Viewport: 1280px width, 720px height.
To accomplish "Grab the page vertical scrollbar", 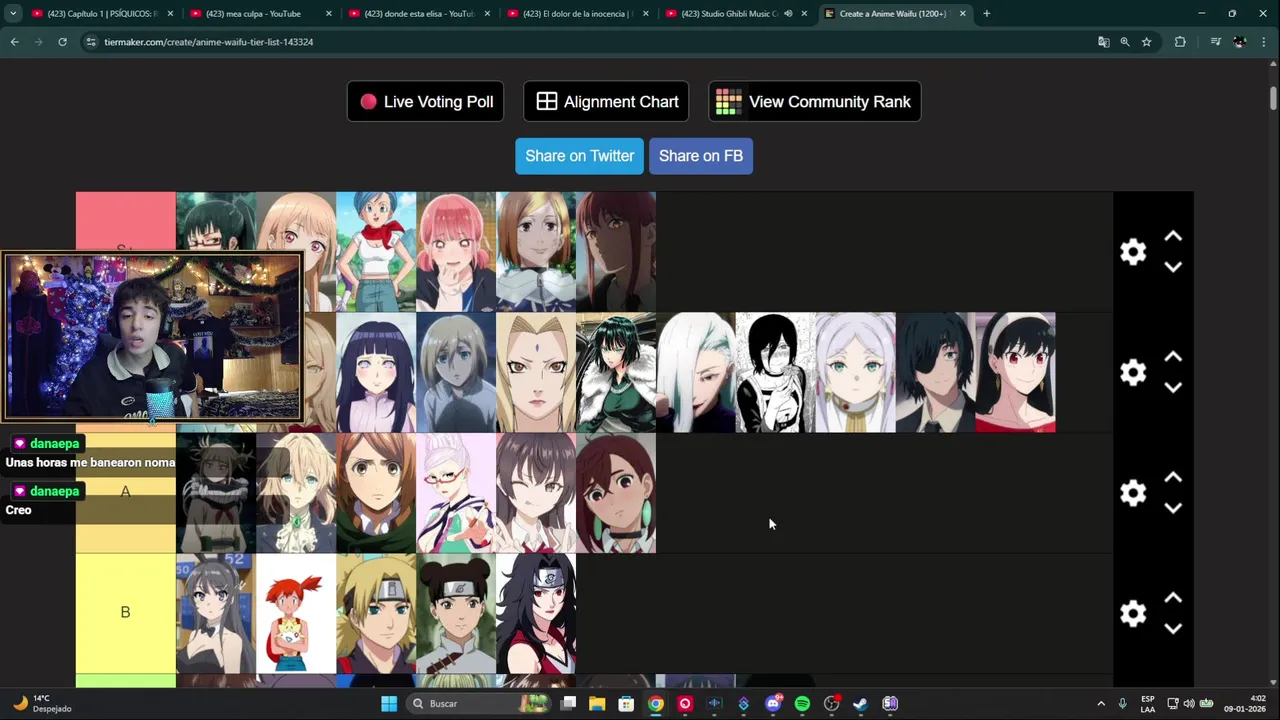I will [x=1273, y=100].
